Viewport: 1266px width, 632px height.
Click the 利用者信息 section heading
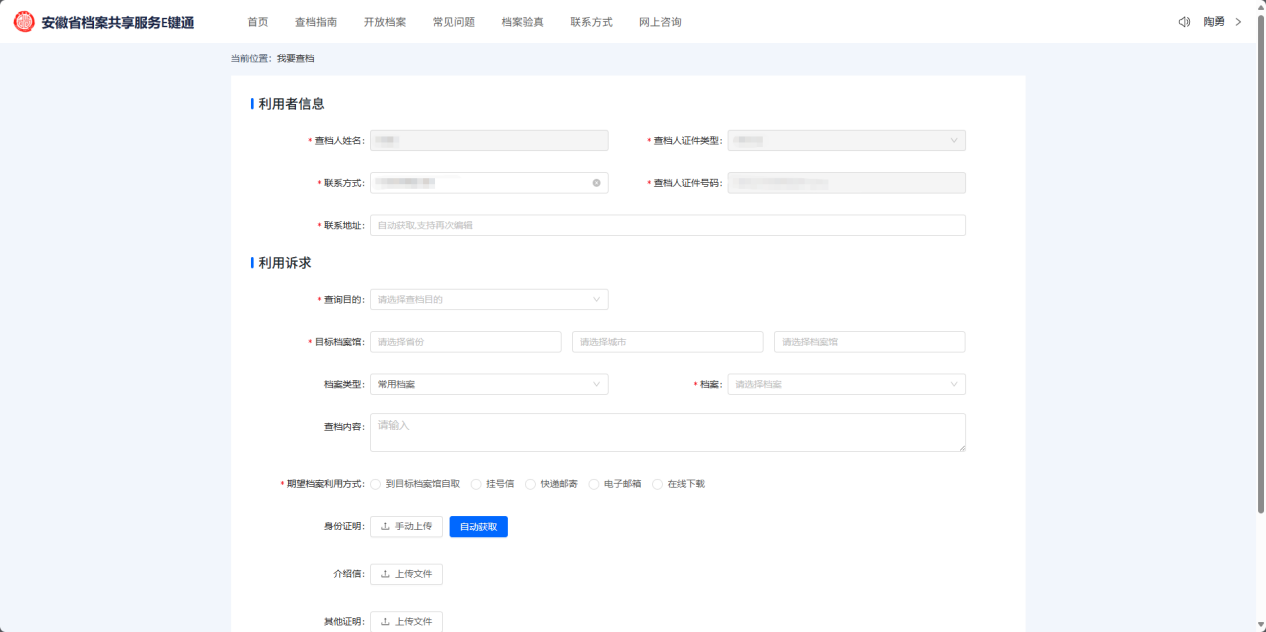[x=291, y=103]
